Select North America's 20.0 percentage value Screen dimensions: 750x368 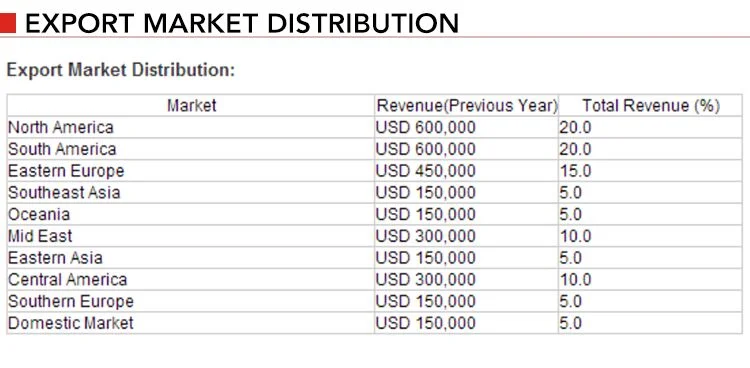[x=575, y=127]
